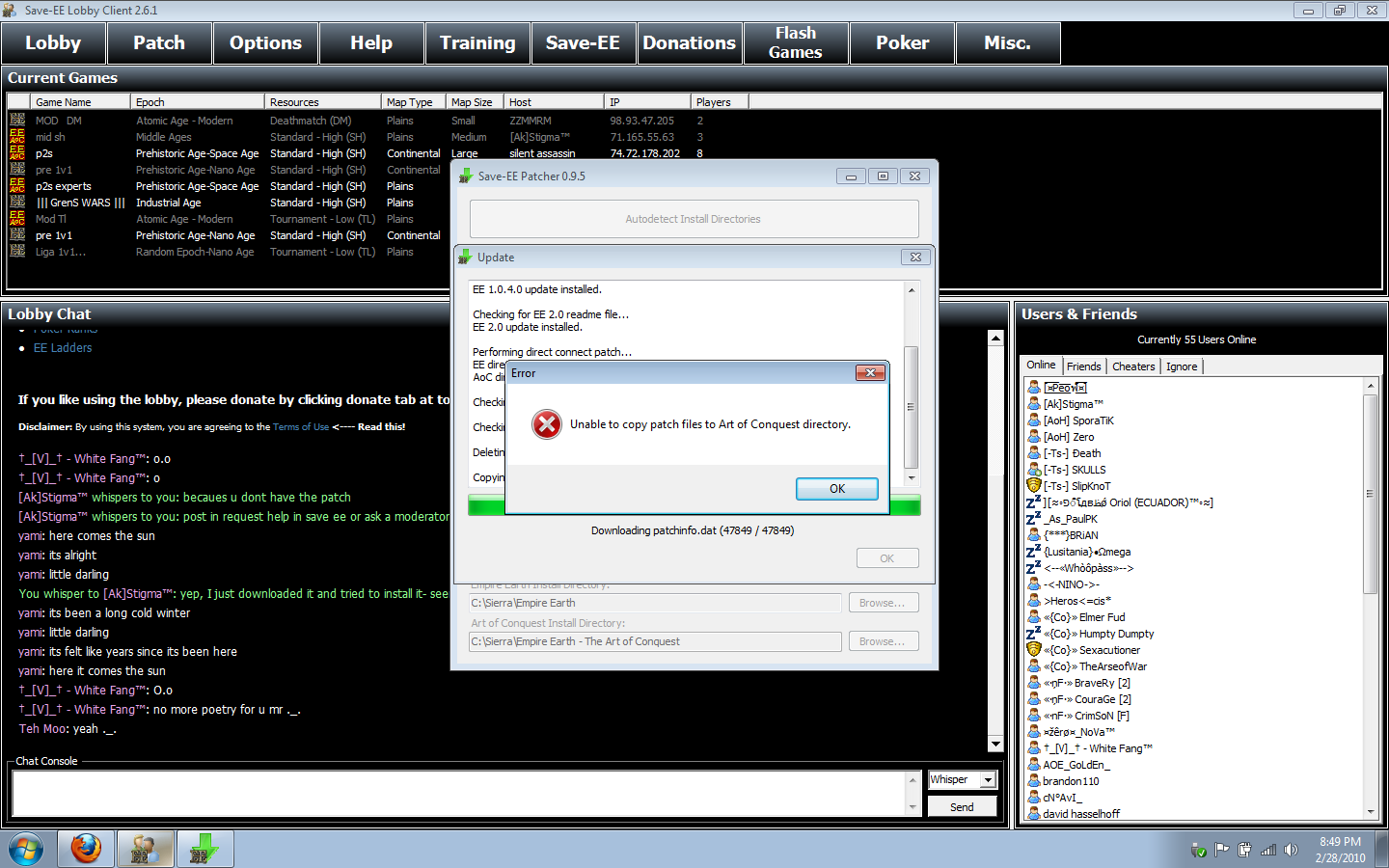
Task: Switch to the Friends tab
Action: click(x=1083, y=366)
